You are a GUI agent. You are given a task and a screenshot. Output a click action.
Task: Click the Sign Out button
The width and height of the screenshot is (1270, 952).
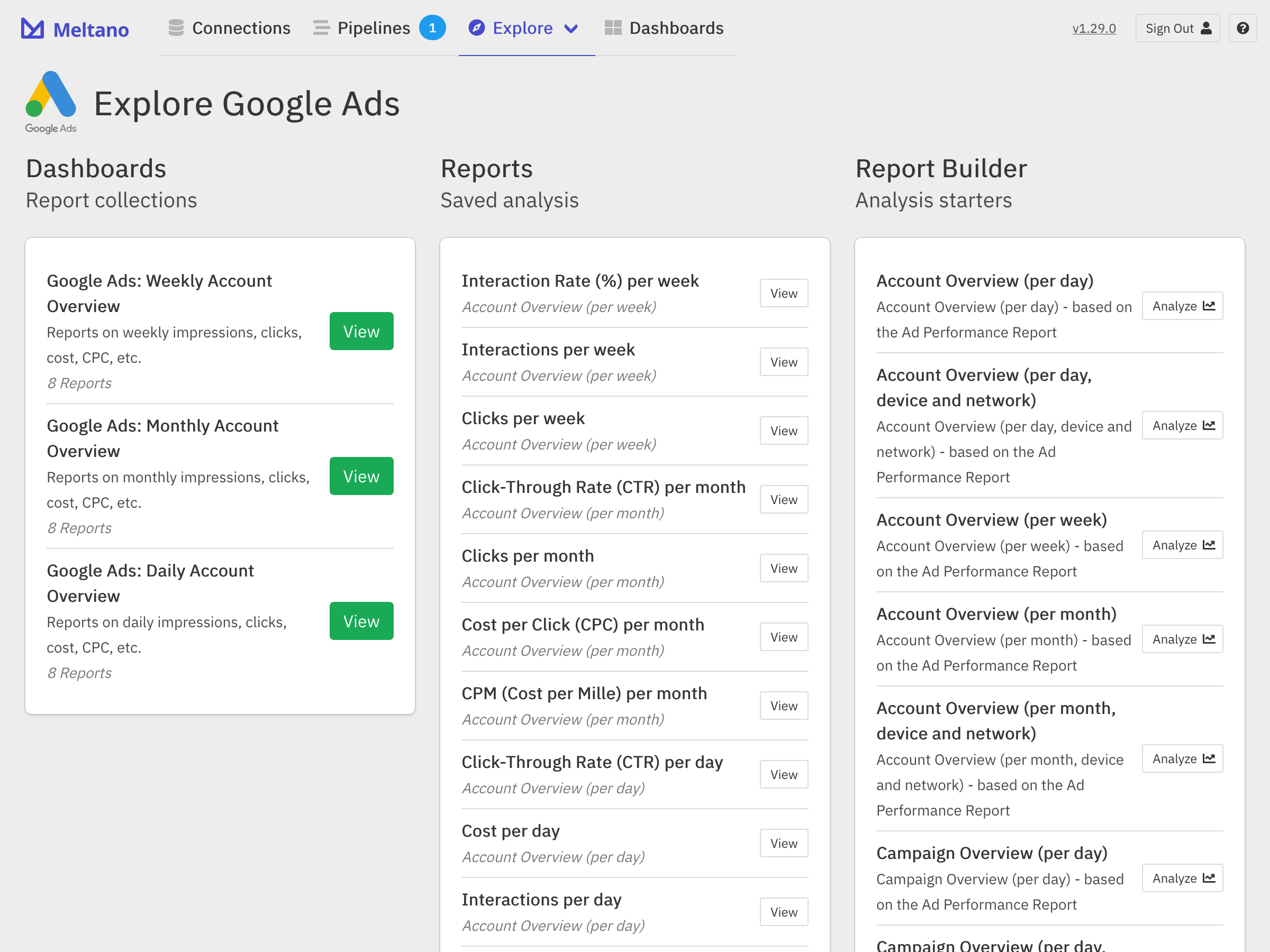pos(1177,28)
